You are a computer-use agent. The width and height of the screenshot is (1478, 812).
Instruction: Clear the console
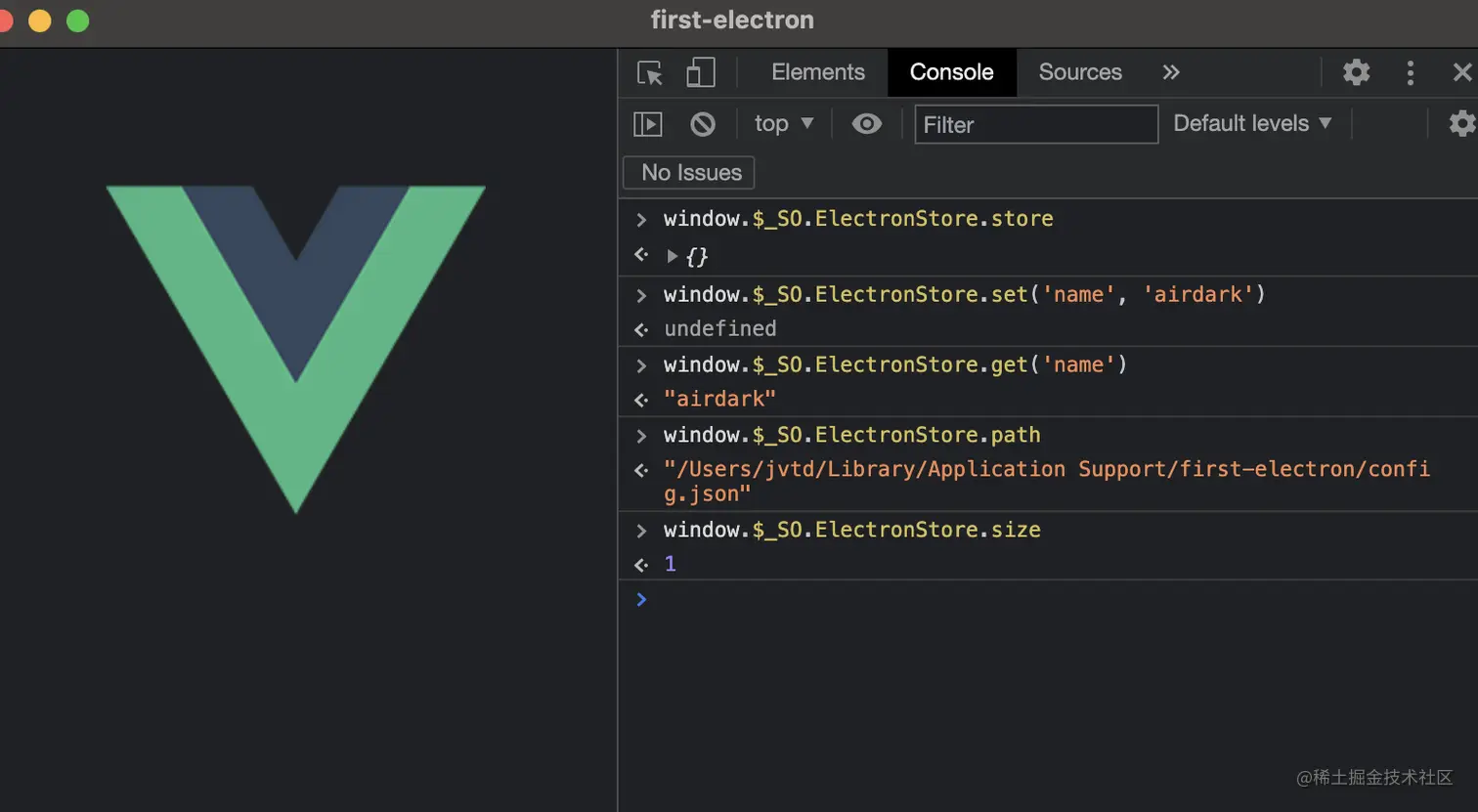[703, 124]
